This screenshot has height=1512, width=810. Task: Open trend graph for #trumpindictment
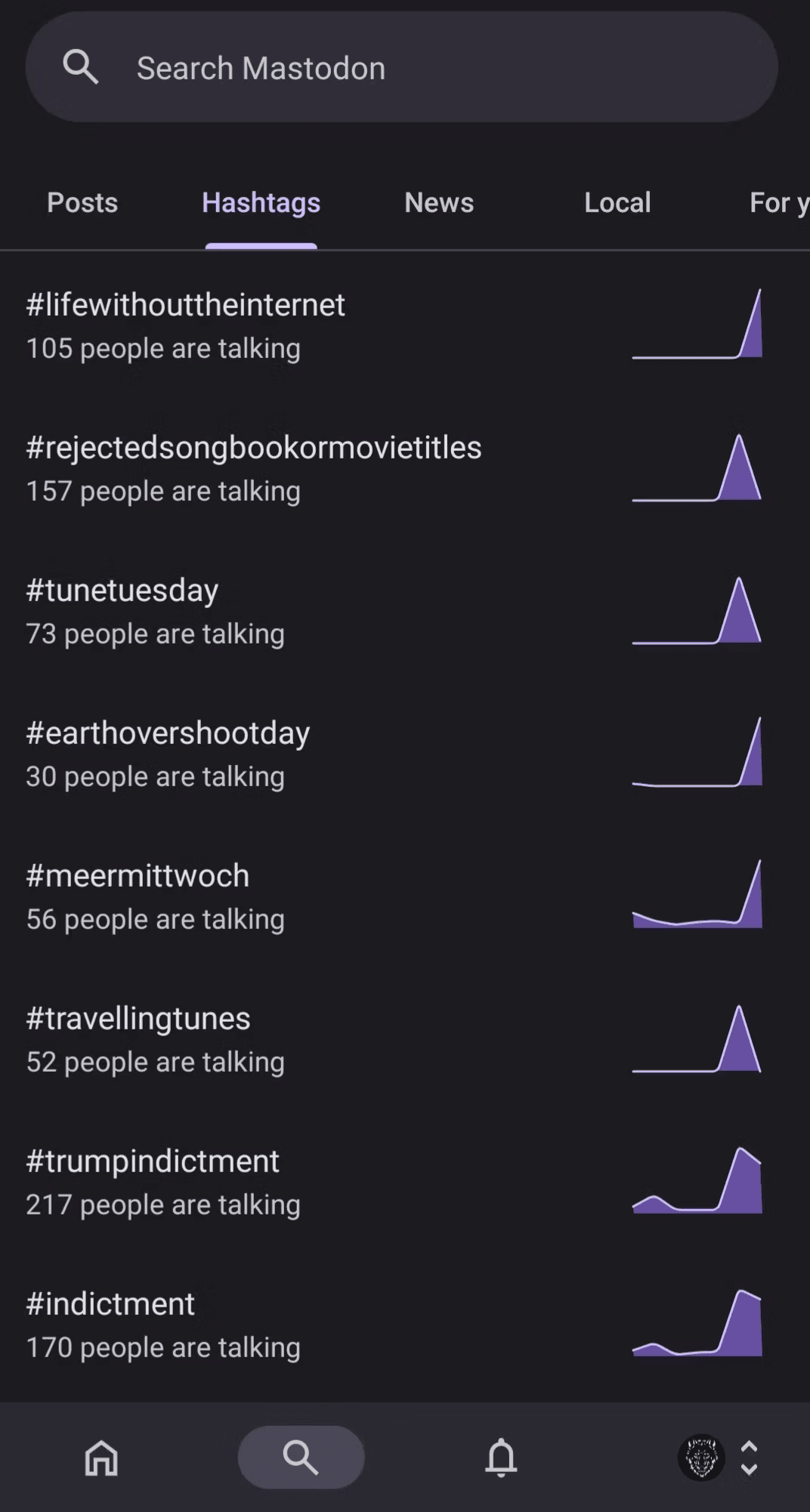pyautogui.click(x=697, y=1180)
